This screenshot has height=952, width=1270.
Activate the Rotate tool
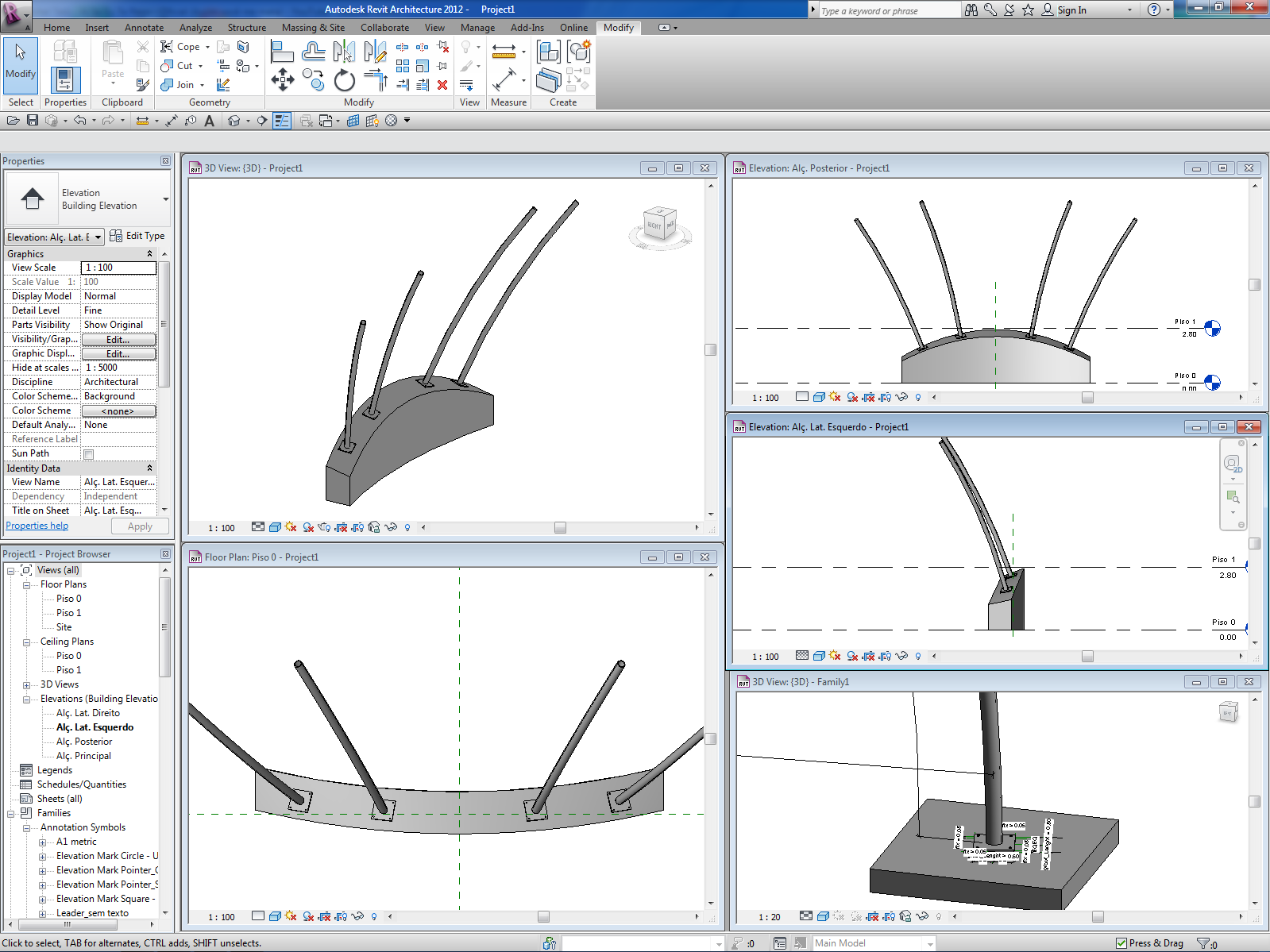point(344,80)
